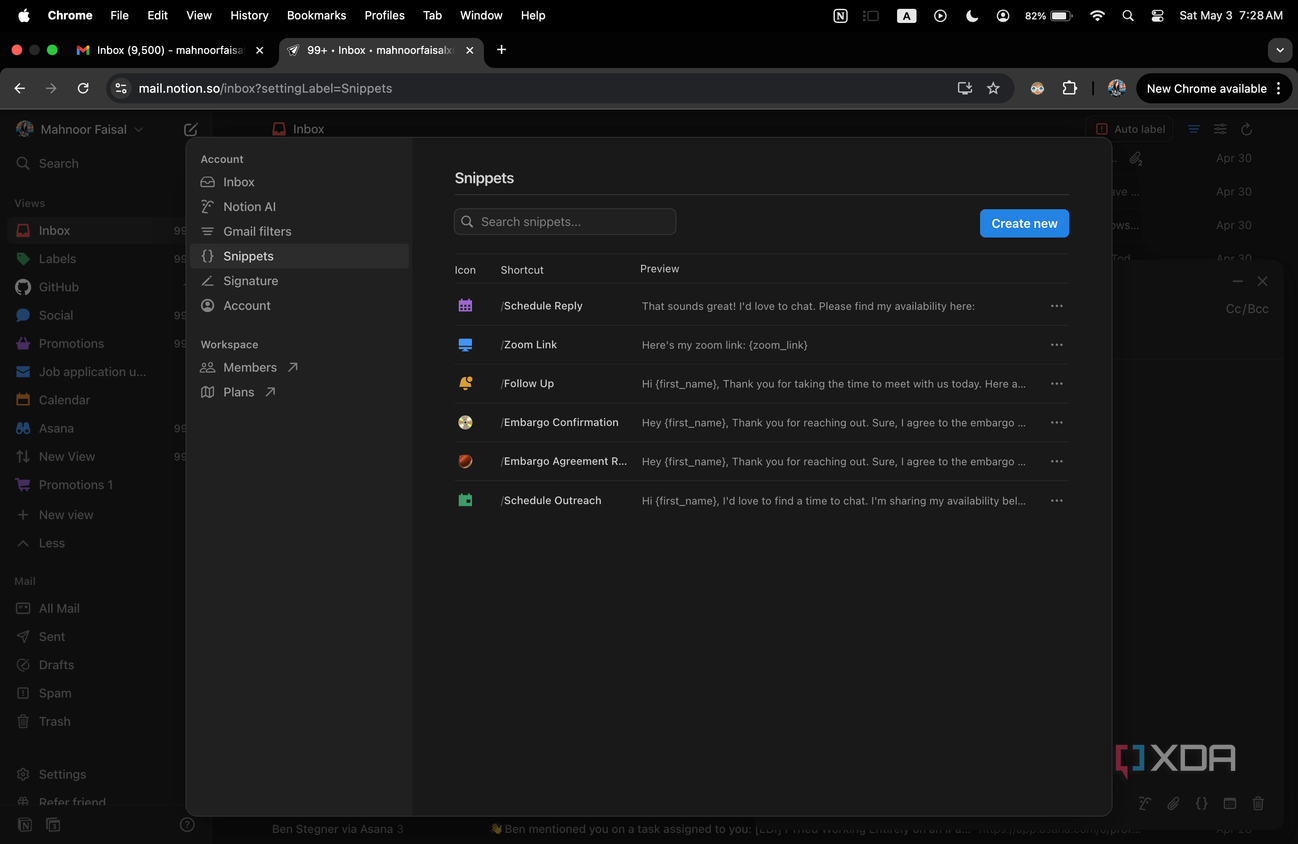Open the compose new email icon
Screen dimensions: 1298x844
[x=191, y=129]
